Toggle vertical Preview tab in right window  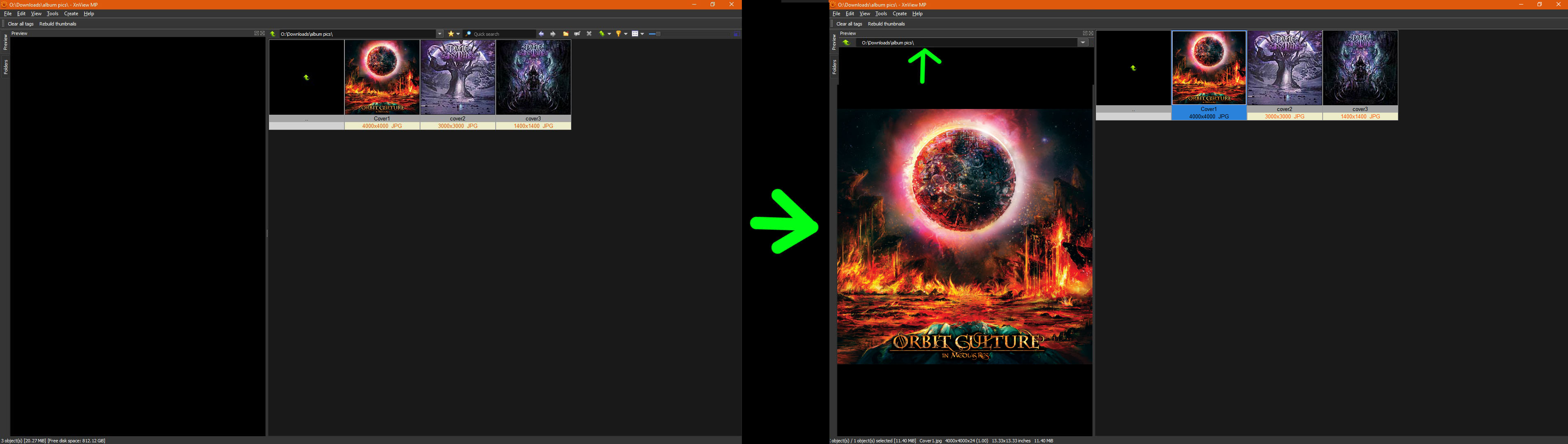click(x=834, y=42)
